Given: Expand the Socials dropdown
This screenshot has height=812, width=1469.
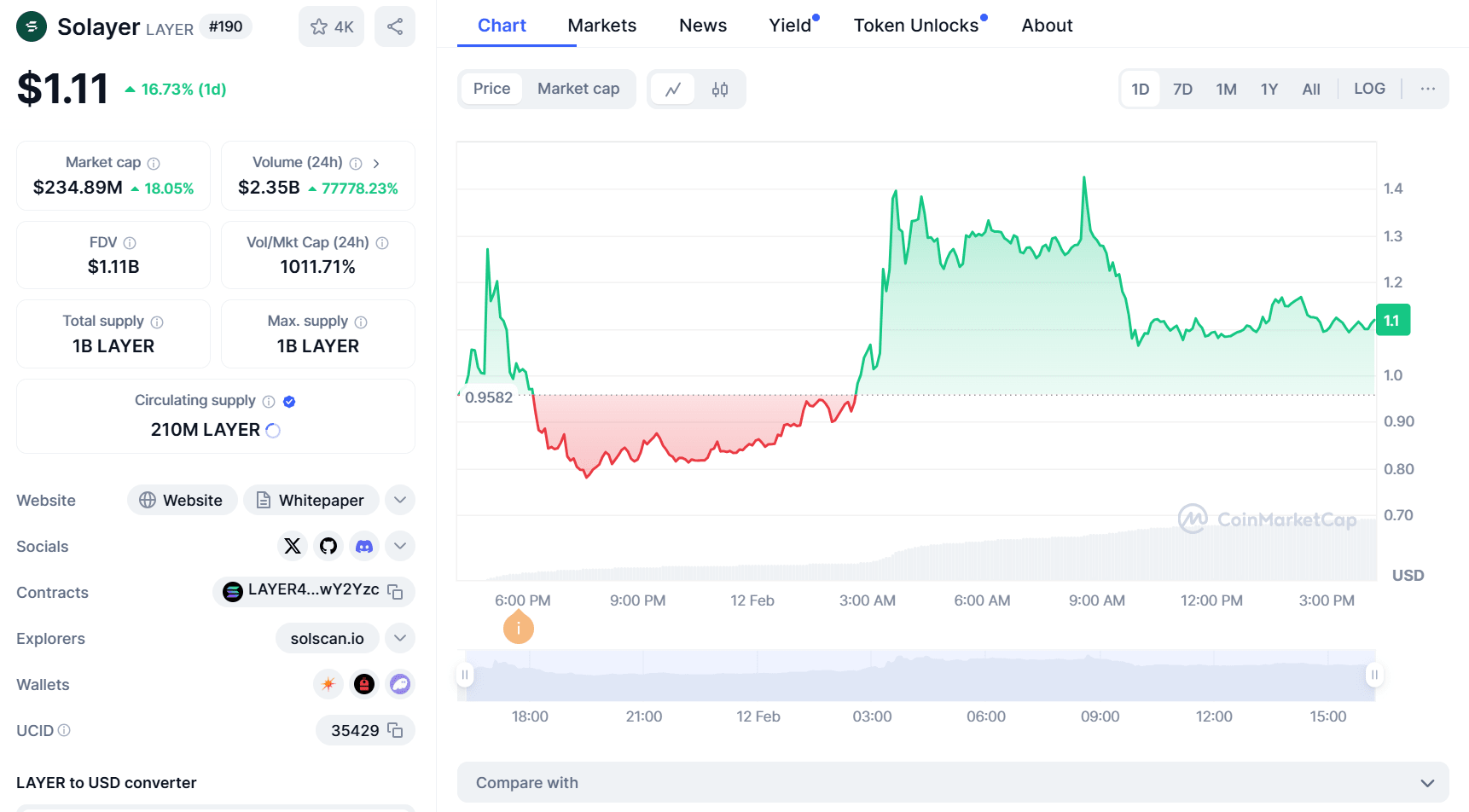Looking at the screenshot, I should [400, 546].
